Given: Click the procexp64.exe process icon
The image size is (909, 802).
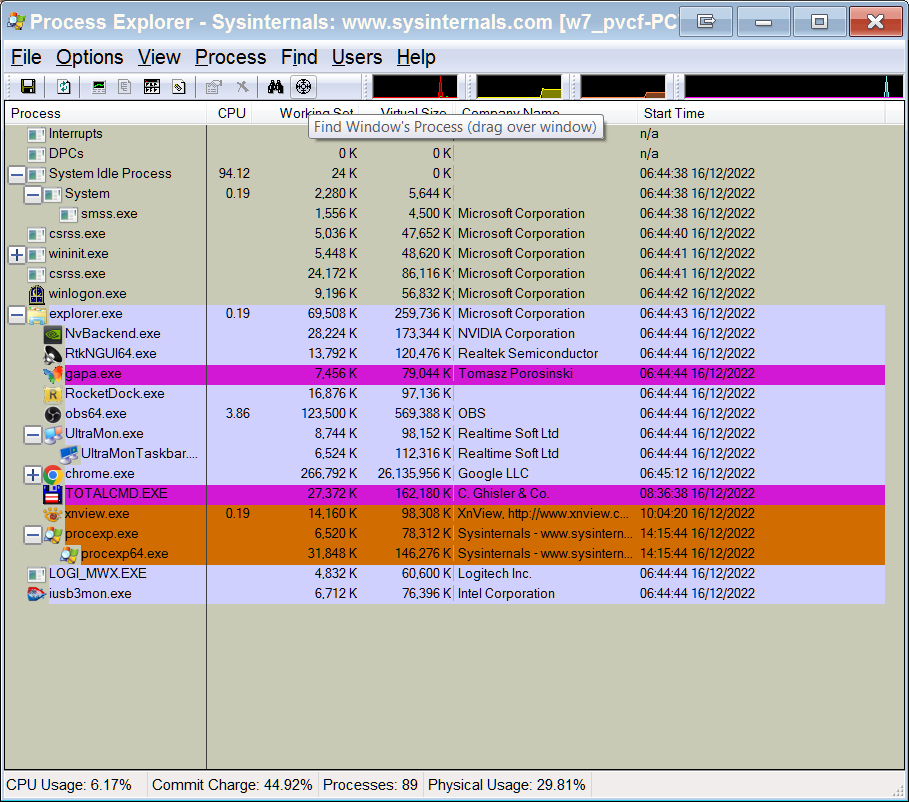Looking at the screenshot, I should (x=69, y=554).
